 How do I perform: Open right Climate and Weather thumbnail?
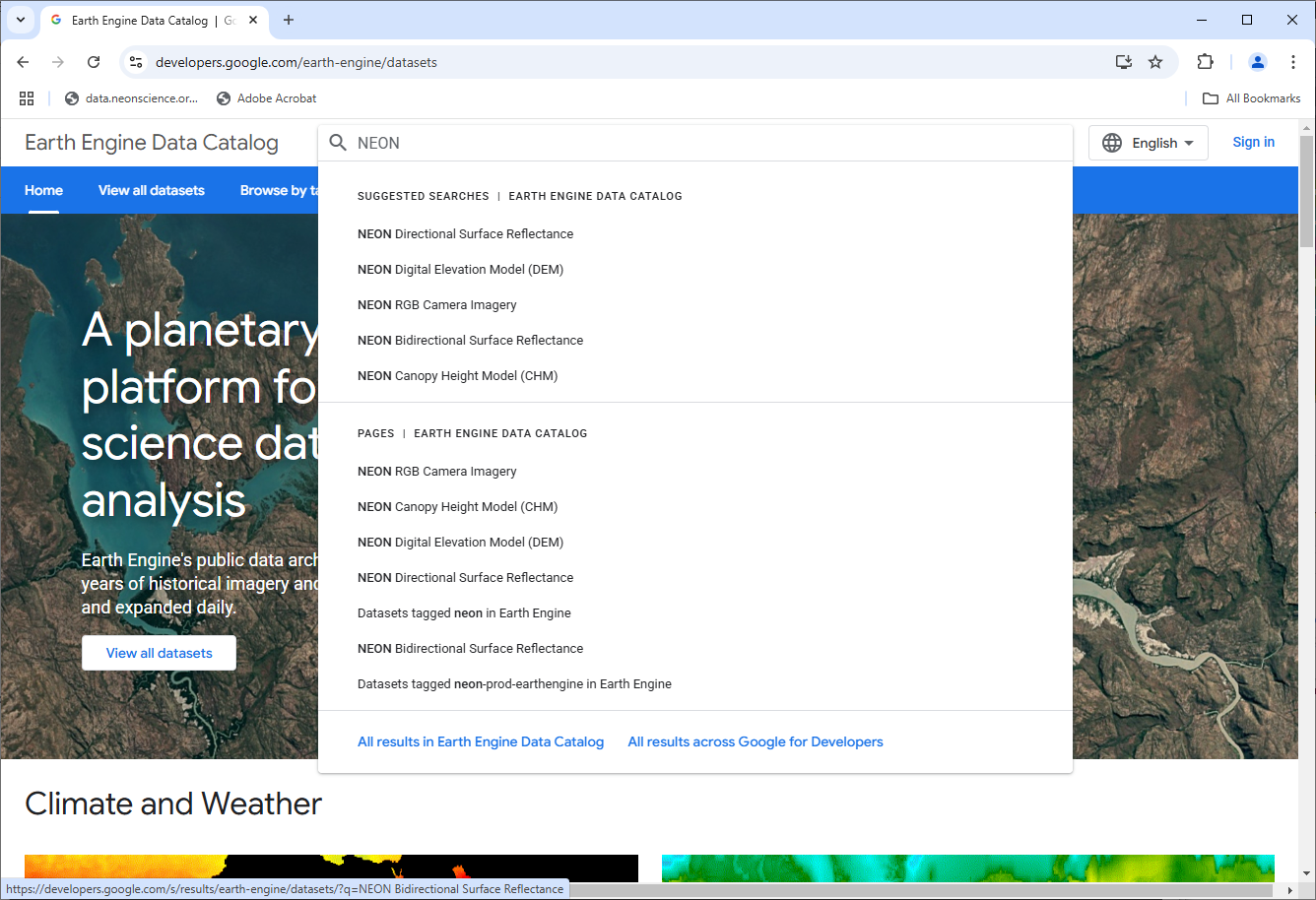click(x=968, y=868)
